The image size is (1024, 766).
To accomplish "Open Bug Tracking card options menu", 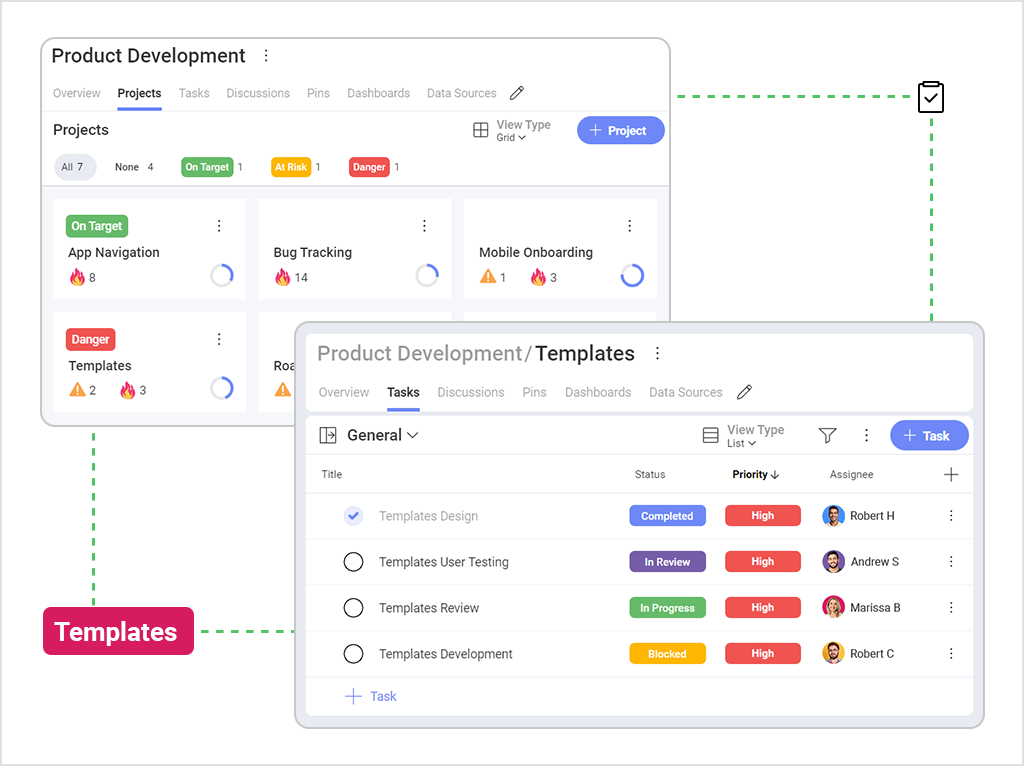I will coord(424,226).
